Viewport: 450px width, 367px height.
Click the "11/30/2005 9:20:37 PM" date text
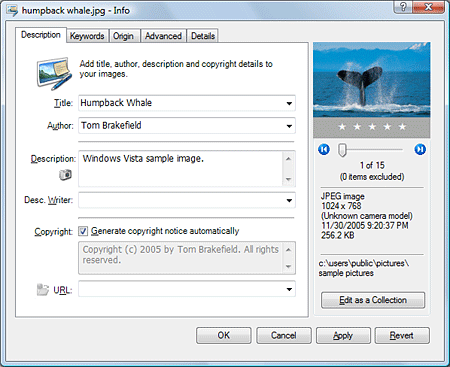coord(365,226)
